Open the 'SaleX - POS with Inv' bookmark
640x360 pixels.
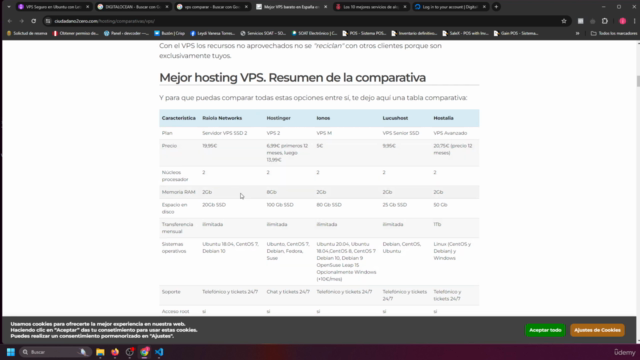[465, 33]
